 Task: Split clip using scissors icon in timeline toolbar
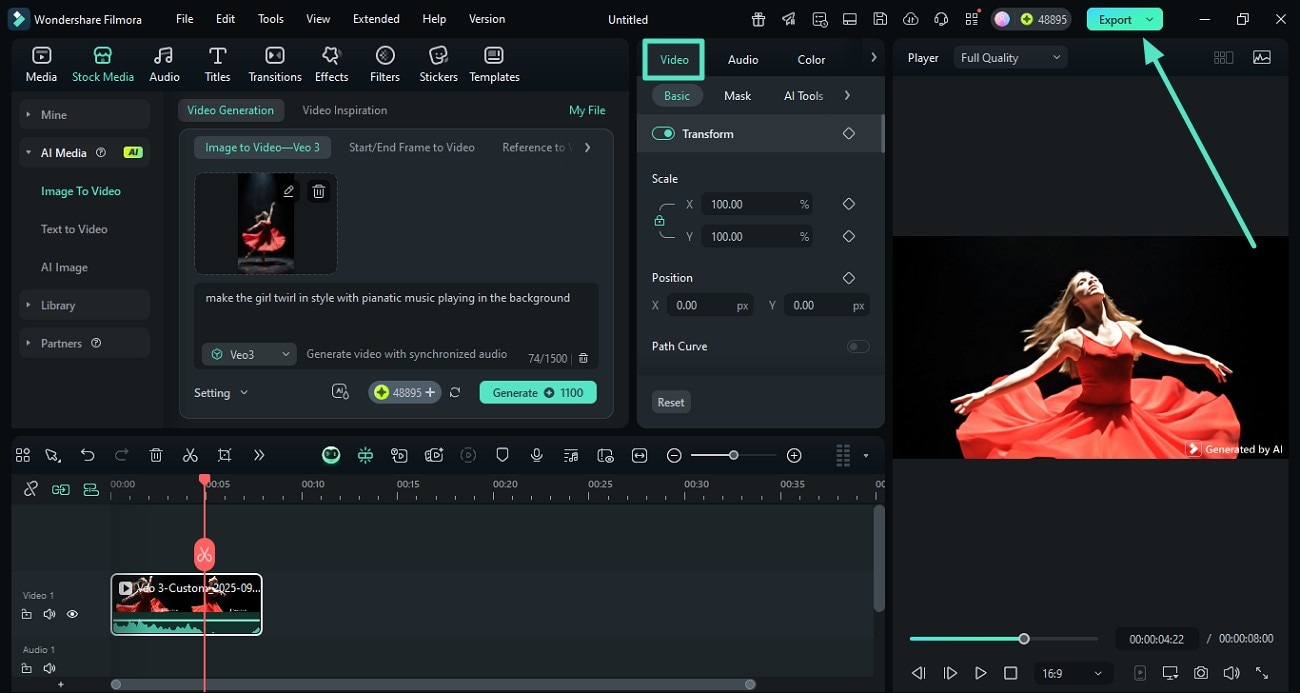tap(190, 455)
